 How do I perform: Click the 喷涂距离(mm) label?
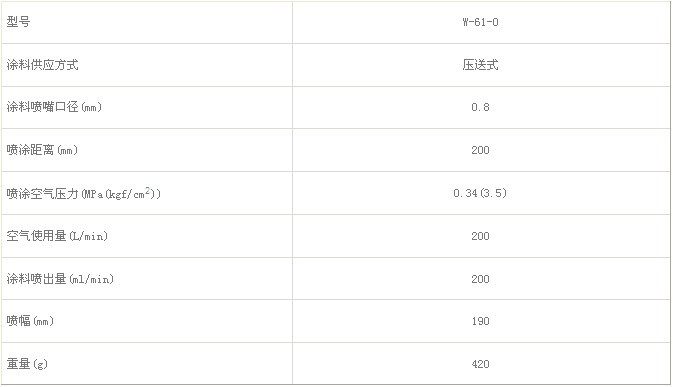tap(42, 150)
